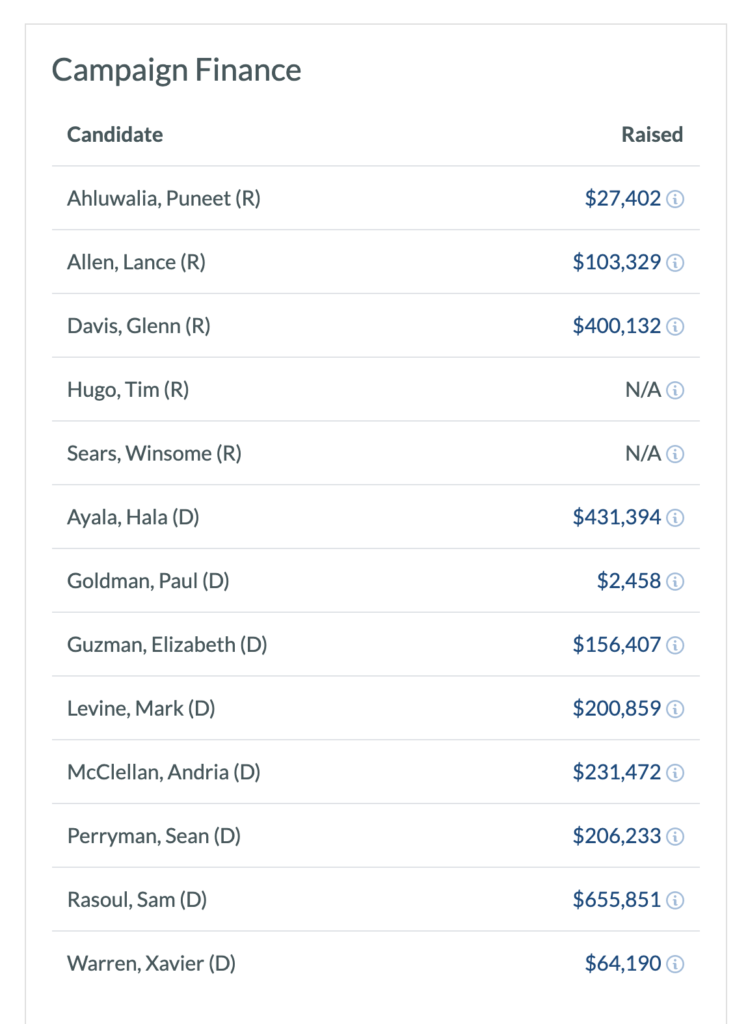Click the $231,472 amount for McClellan
The width and height of the screenshot is (735, 1024).
(616, 772)
